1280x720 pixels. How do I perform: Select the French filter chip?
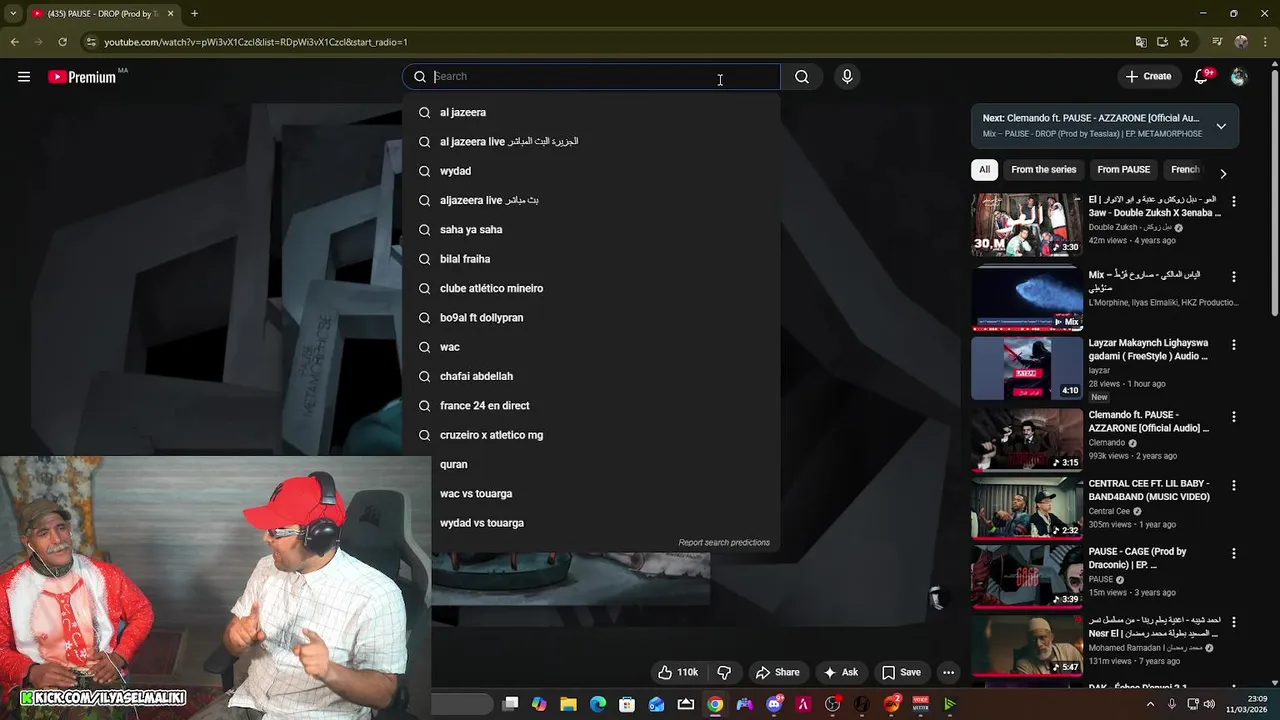[1185, 170]
